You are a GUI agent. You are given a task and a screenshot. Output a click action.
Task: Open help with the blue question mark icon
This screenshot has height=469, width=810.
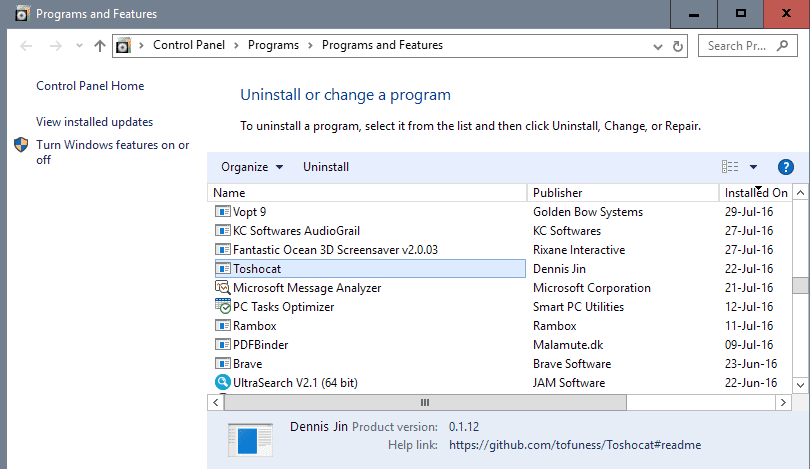pos(785,167)
